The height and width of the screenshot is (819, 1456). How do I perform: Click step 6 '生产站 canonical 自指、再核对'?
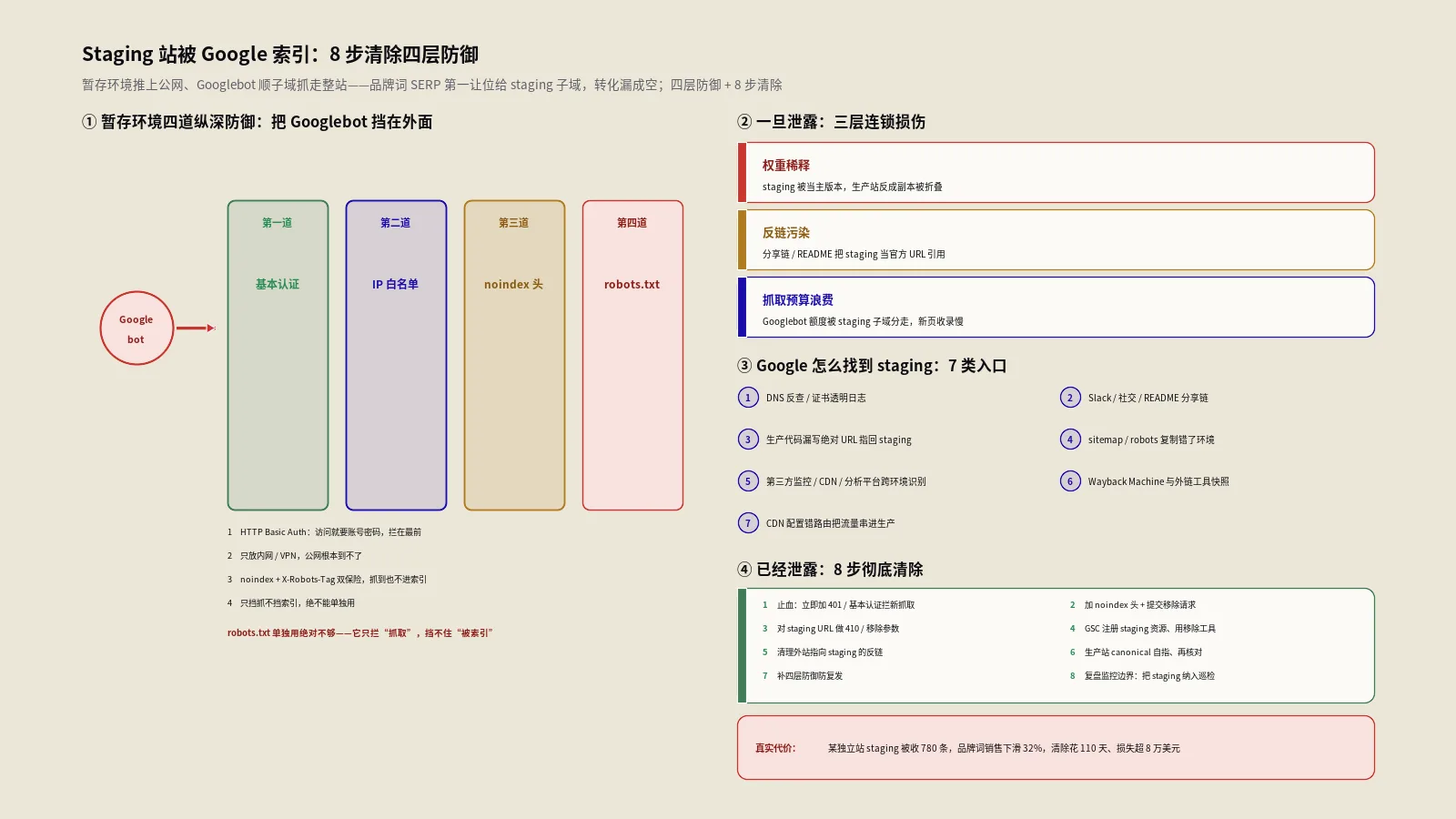[1144, 652]
